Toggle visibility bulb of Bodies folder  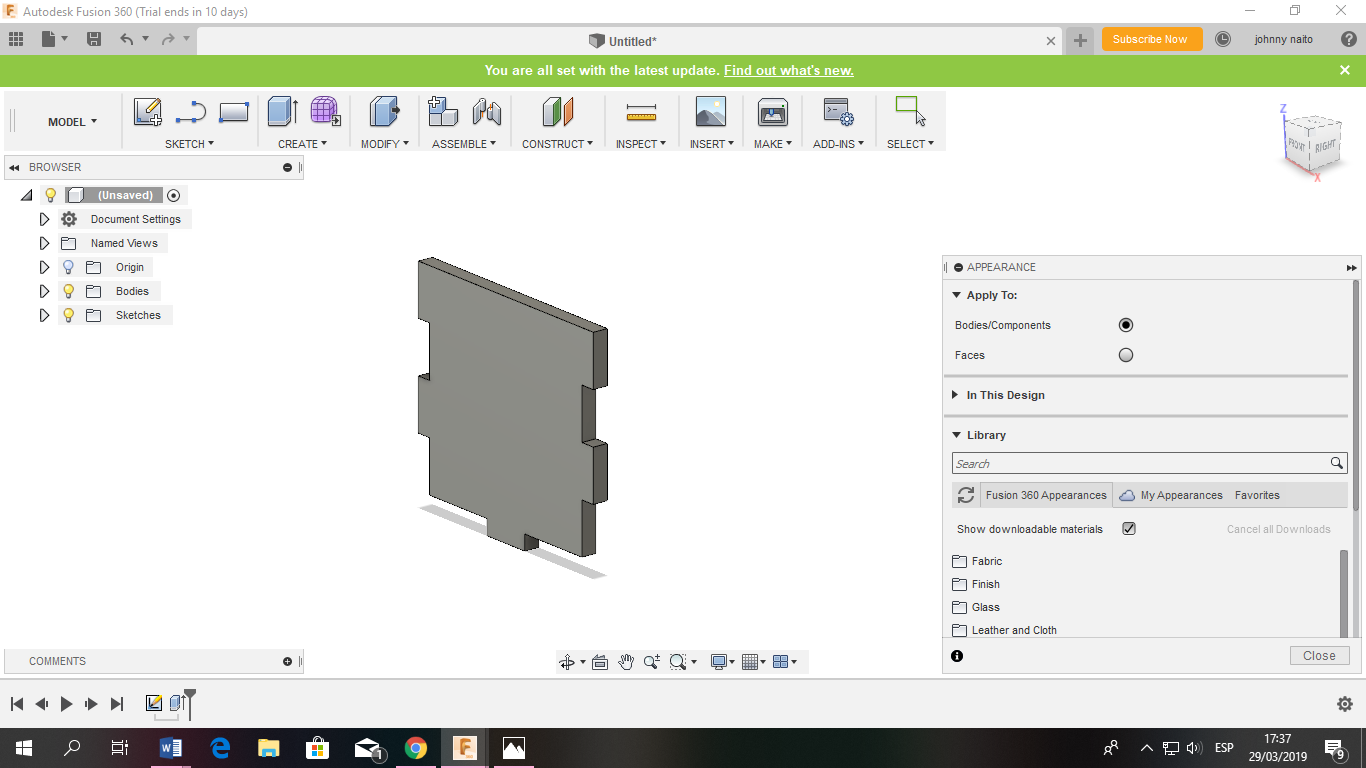pos(68,291)
